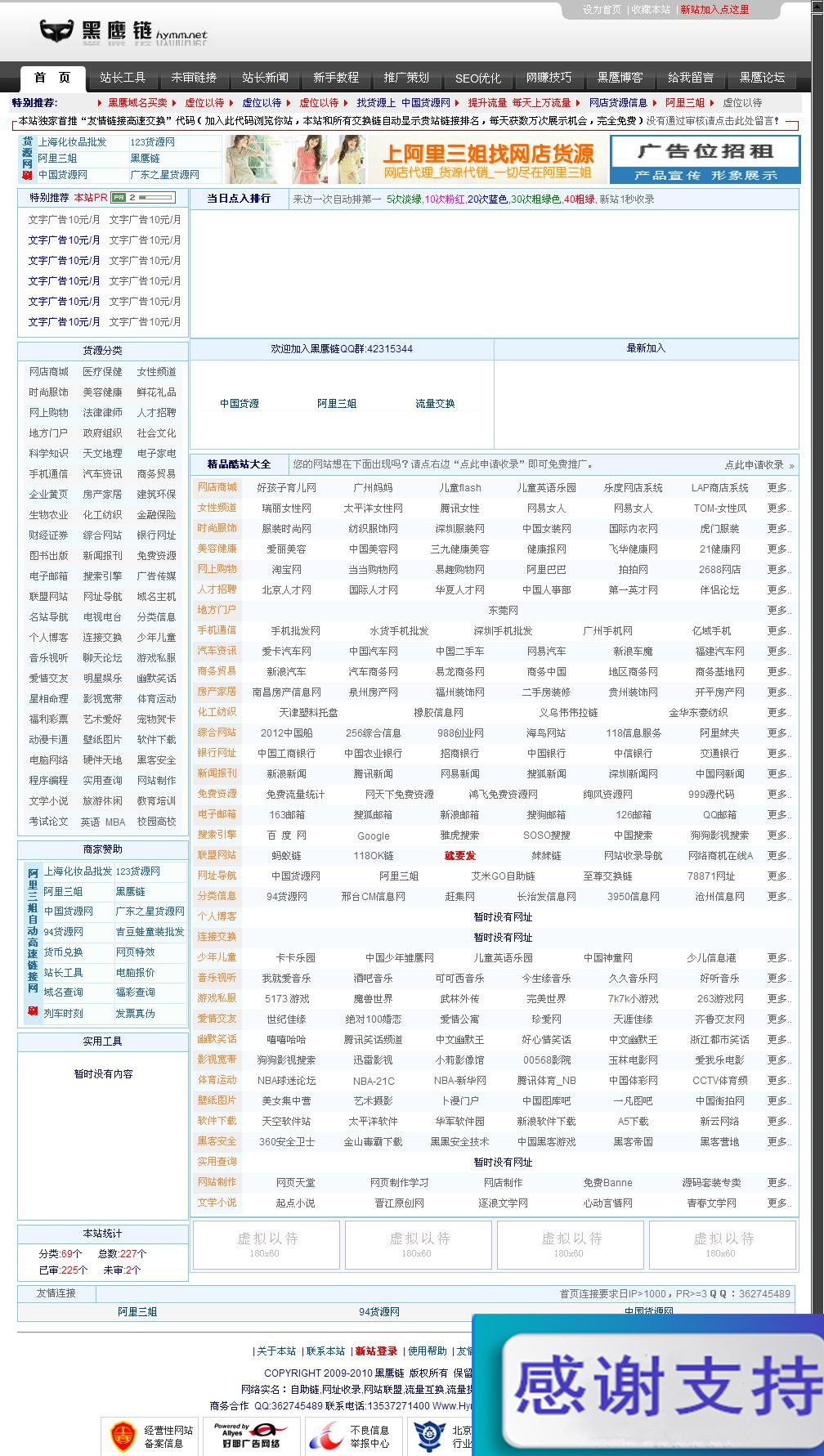This screenshot has width=824, height=1456.
Task: Open the 列车时刻 sponsor link
Action: (64, 1014)
